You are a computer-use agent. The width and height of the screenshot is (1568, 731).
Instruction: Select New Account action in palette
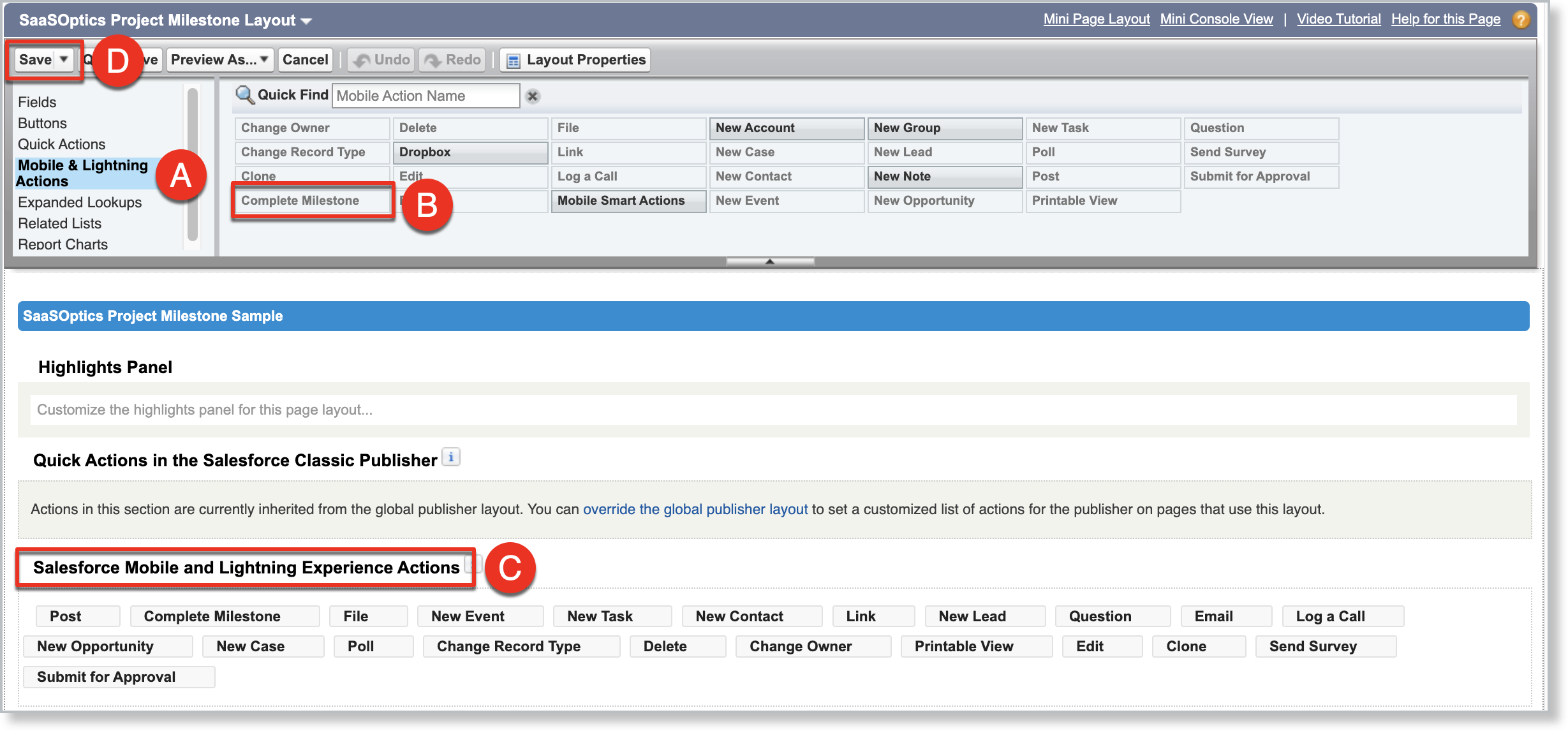(x=787, y=128)
